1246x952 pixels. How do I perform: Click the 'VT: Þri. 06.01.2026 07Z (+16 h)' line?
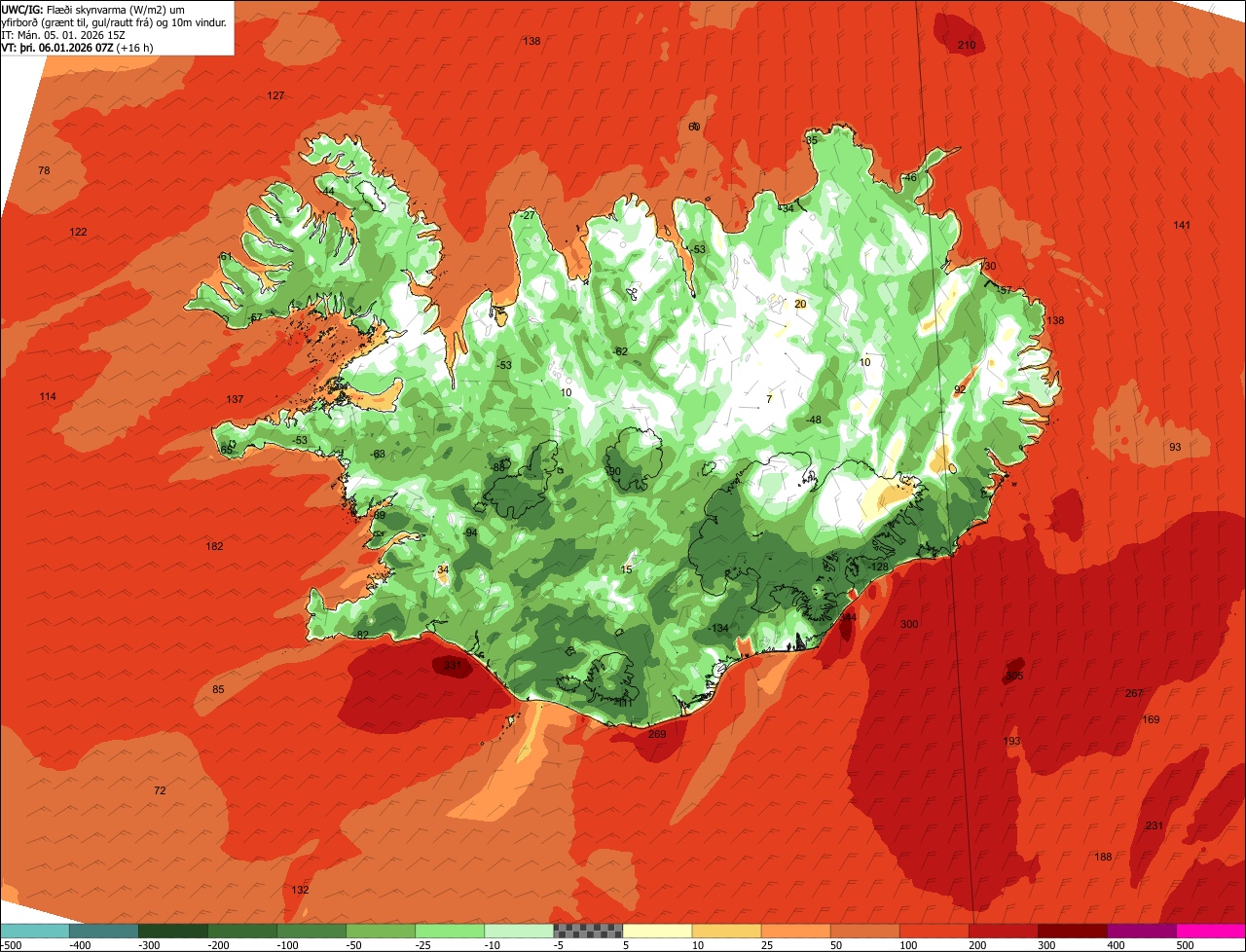[x=77, y=47]
